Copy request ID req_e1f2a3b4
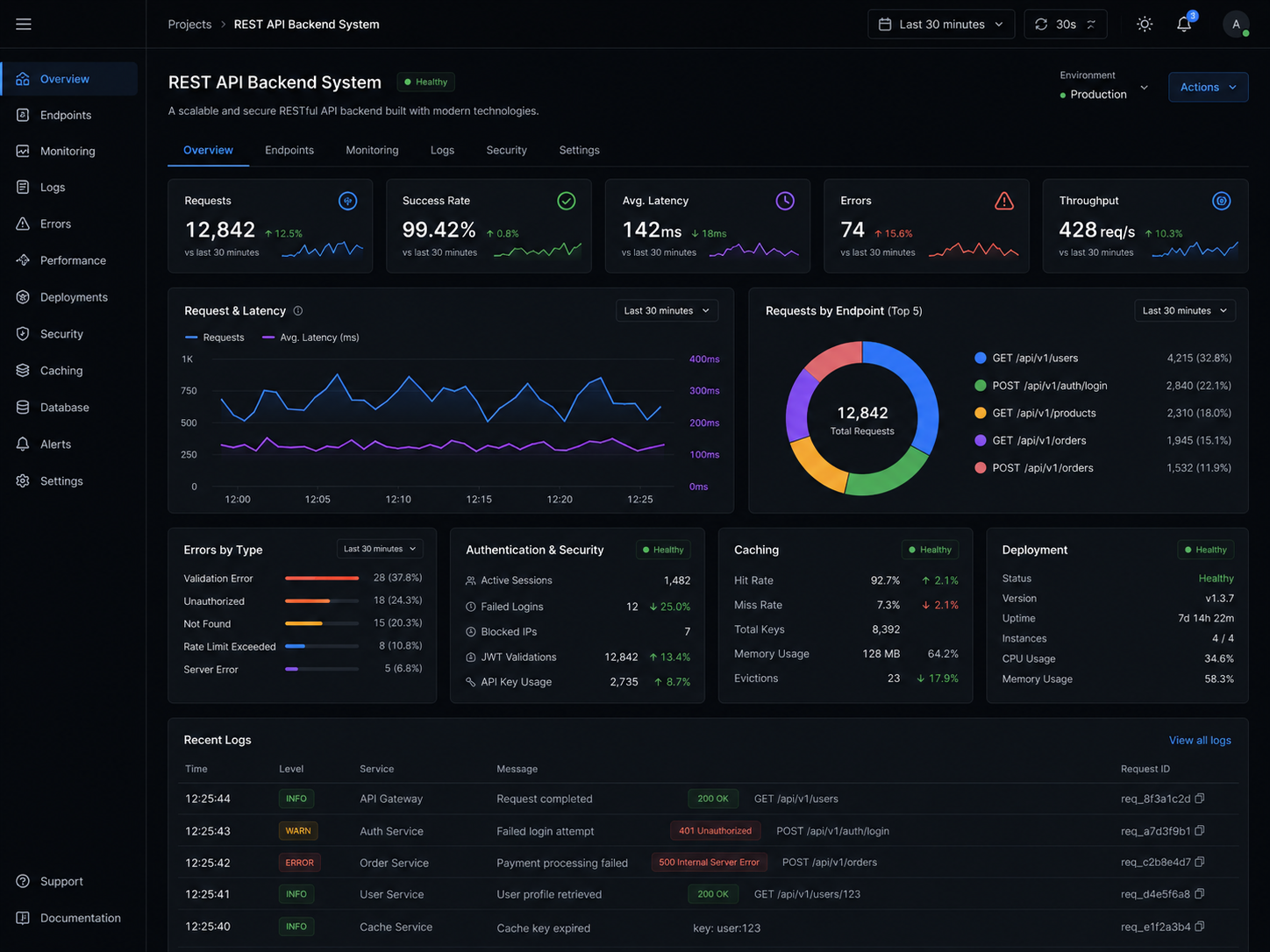The width and height of the screenshot is (1270, 952). coord(1200,927)
